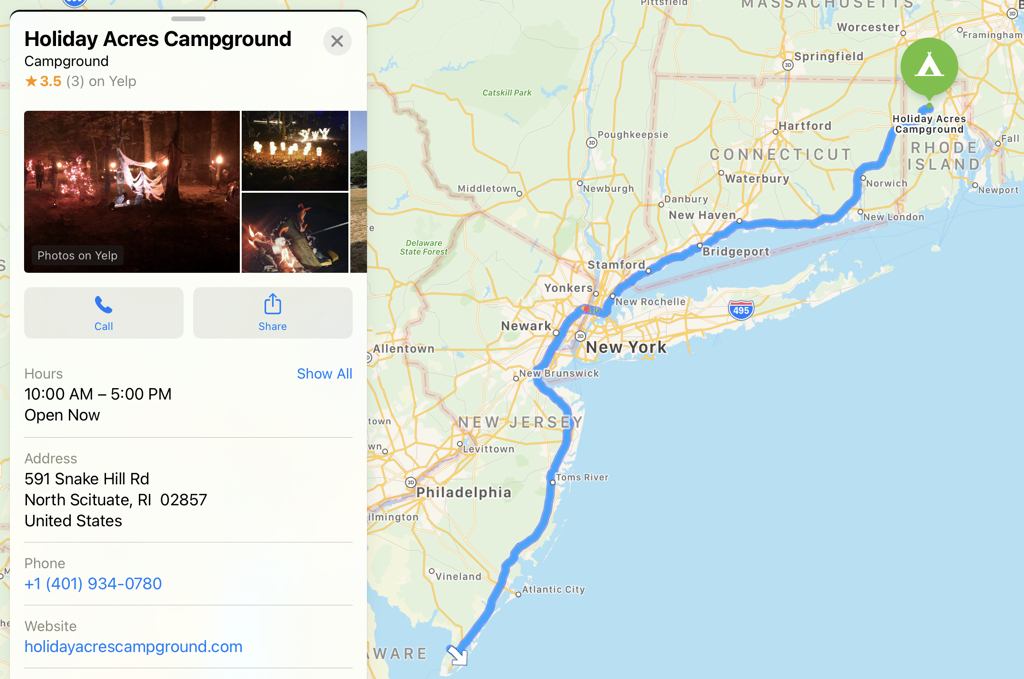
Task: Open the glowing ghost lights photo
Action: [x=295, y=151]
